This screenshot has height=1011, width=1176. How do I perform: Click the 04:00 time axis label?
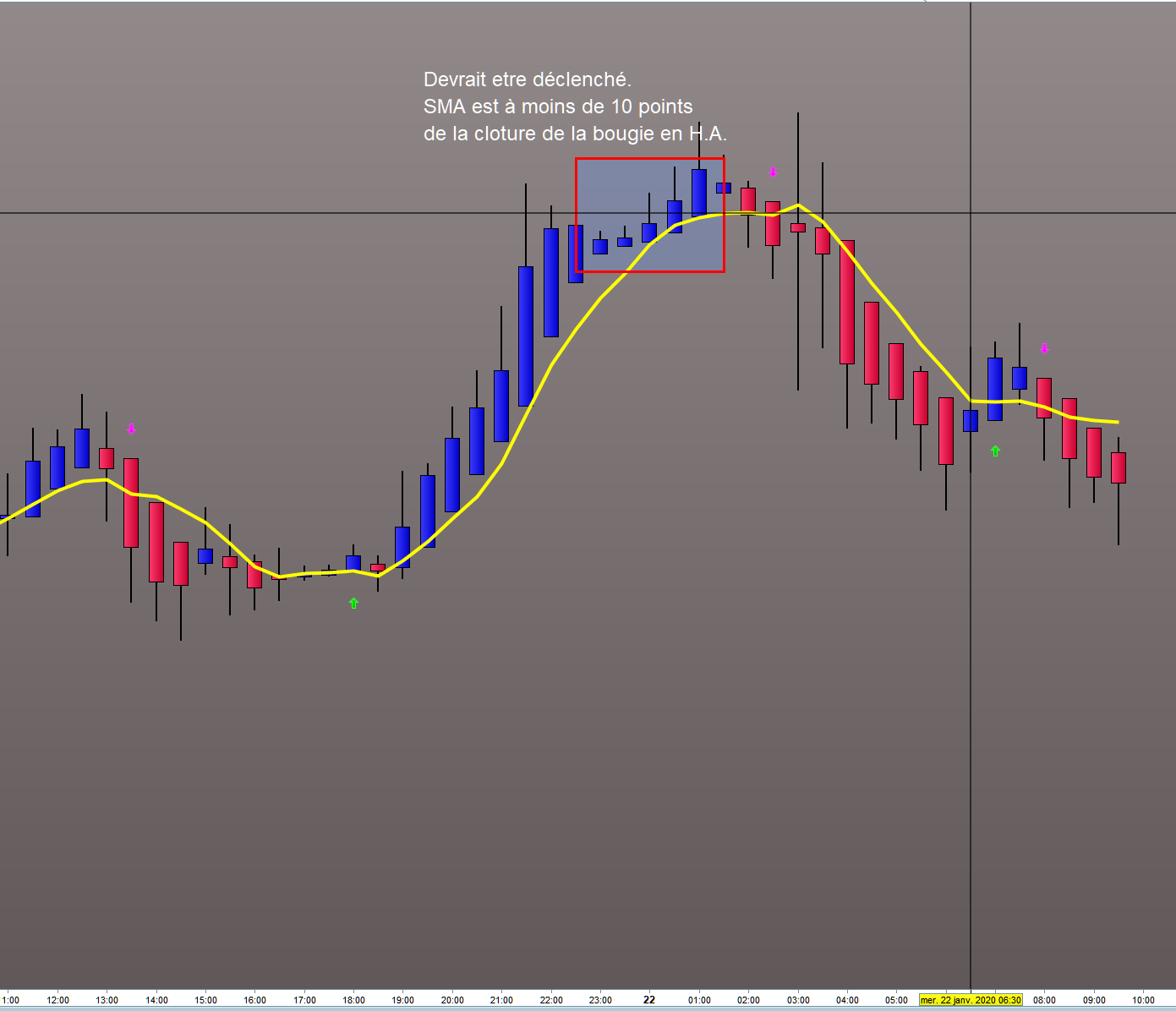click(x=847, y=1000)
